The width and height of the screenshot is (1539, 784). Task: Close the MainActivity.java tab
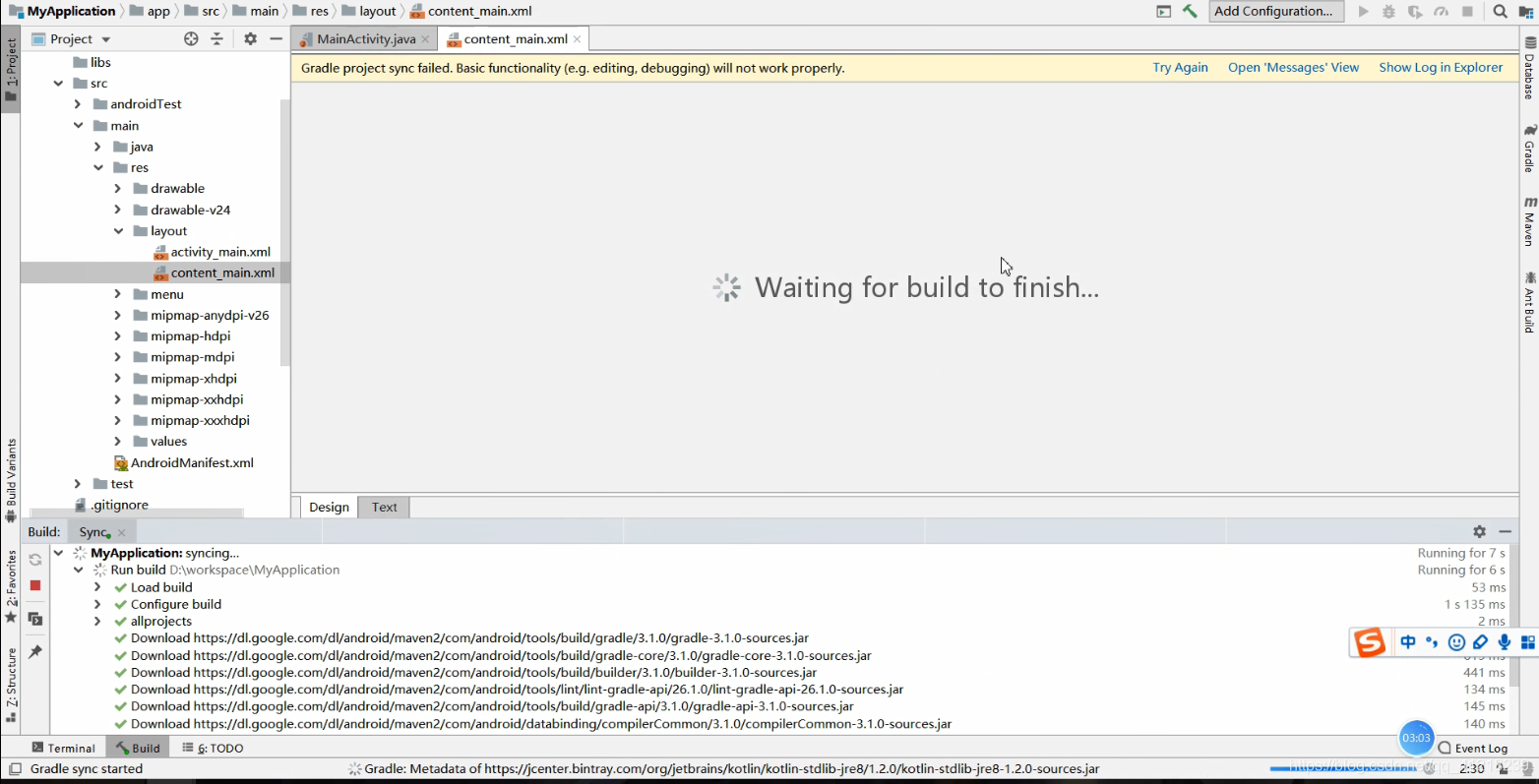coord(425,39)
